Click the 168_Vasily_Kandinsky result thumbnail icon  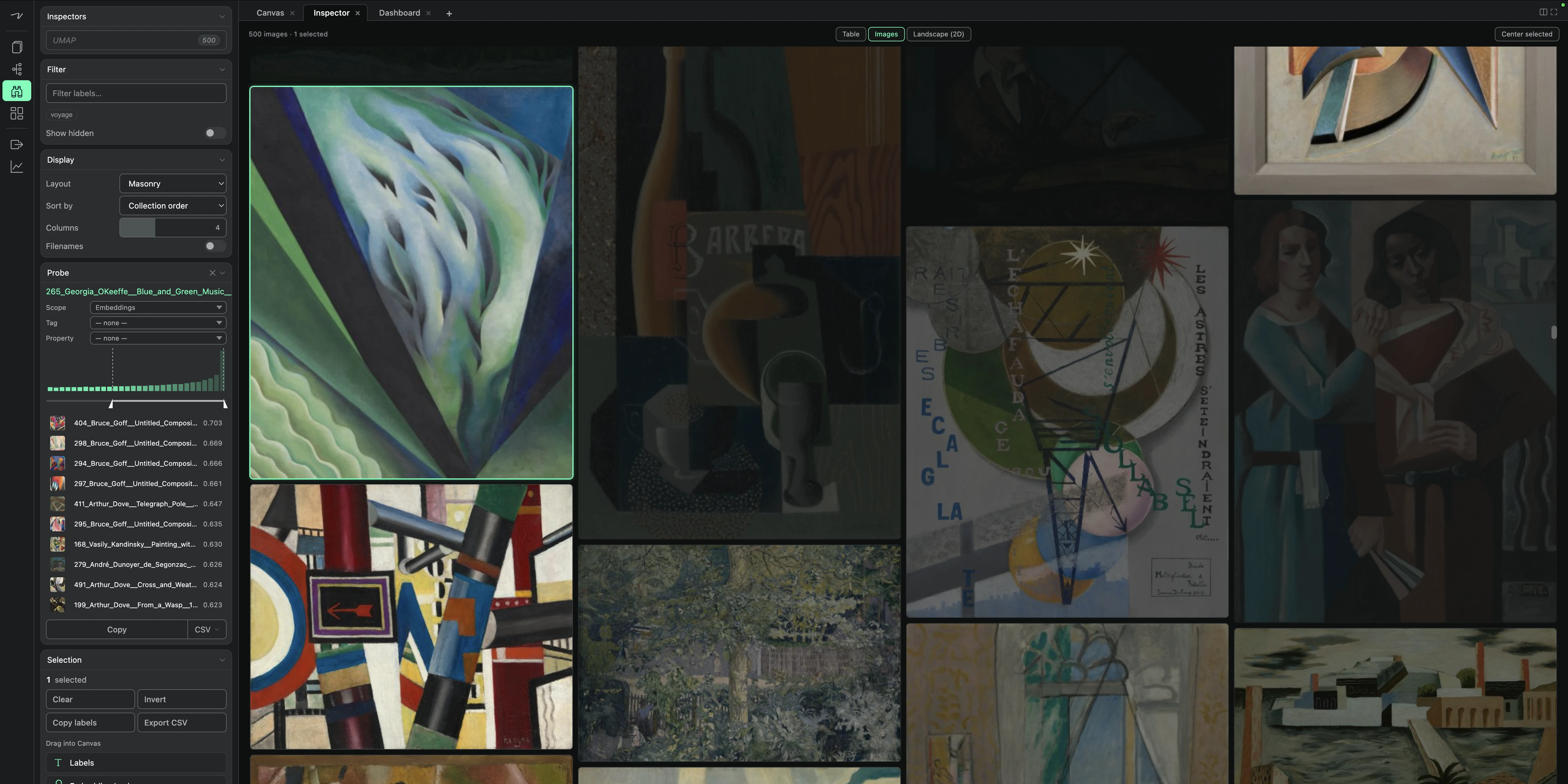57,544
